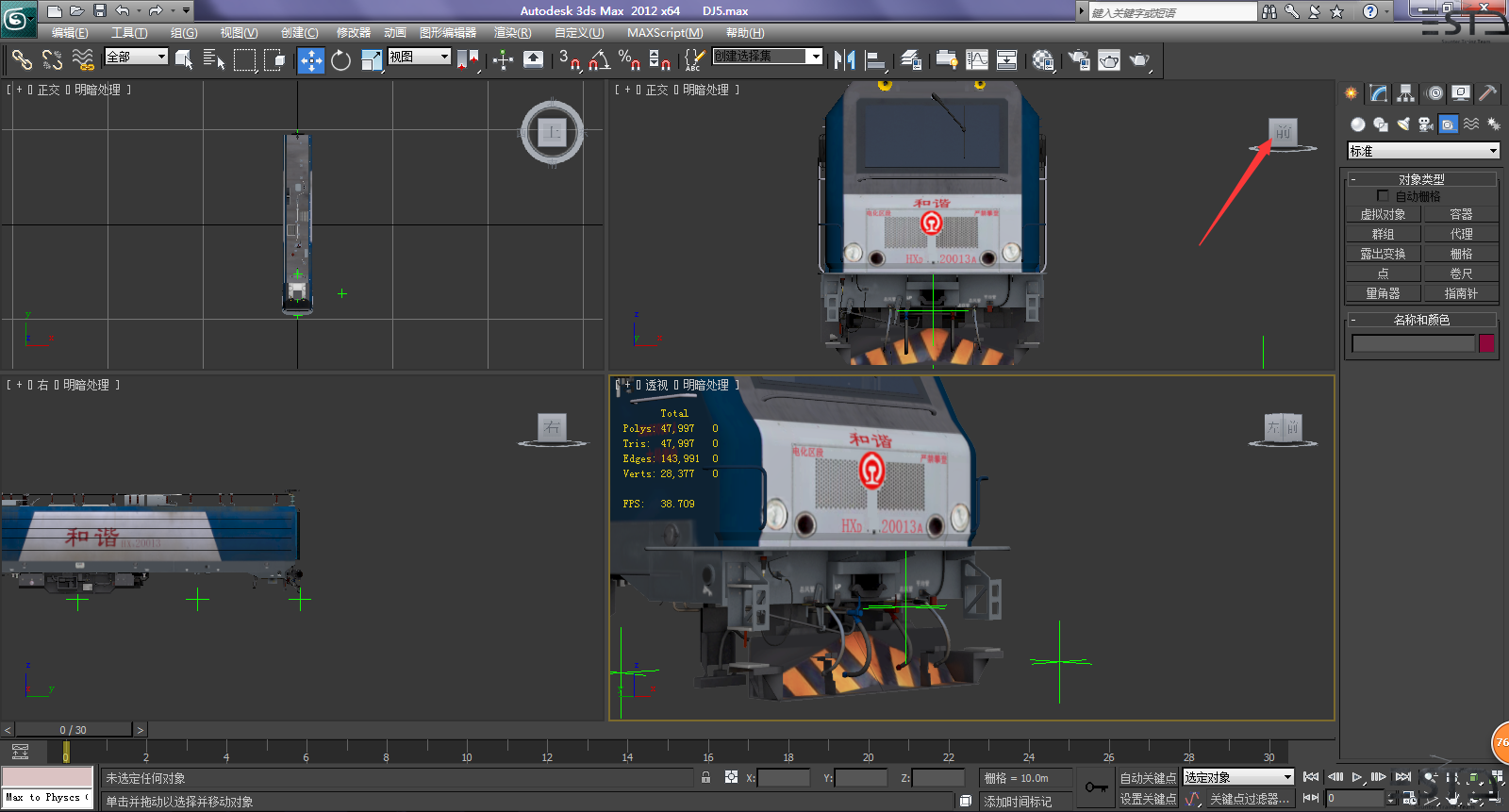This screenshot has height=812, width=1509.
Task: Click Select and Manipulate icon
Action: click(x=503, y=60)
